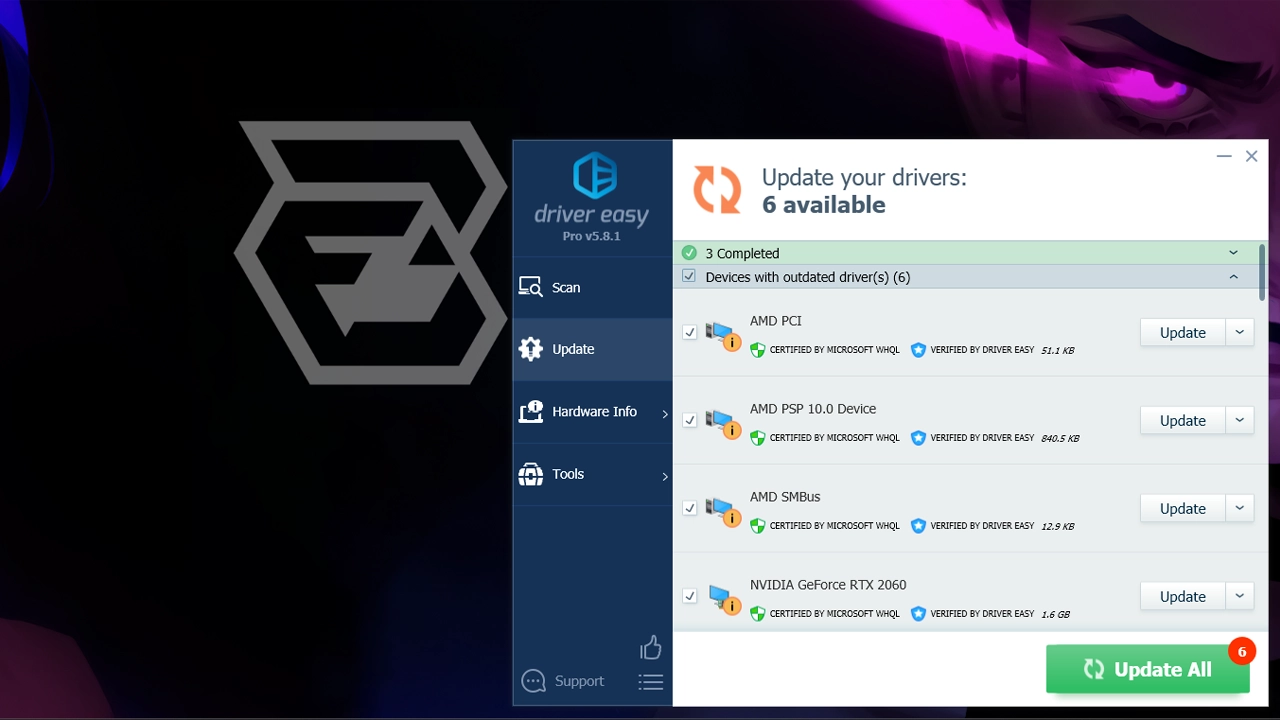Click the Pro v5.8.1 version text
The width and height of the screenshot is (1280, 720).
coord(592,236)
